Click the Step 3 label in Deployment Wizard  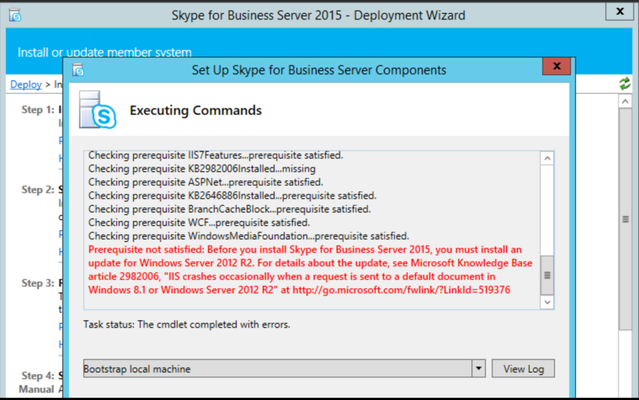[x=37, y=283]
